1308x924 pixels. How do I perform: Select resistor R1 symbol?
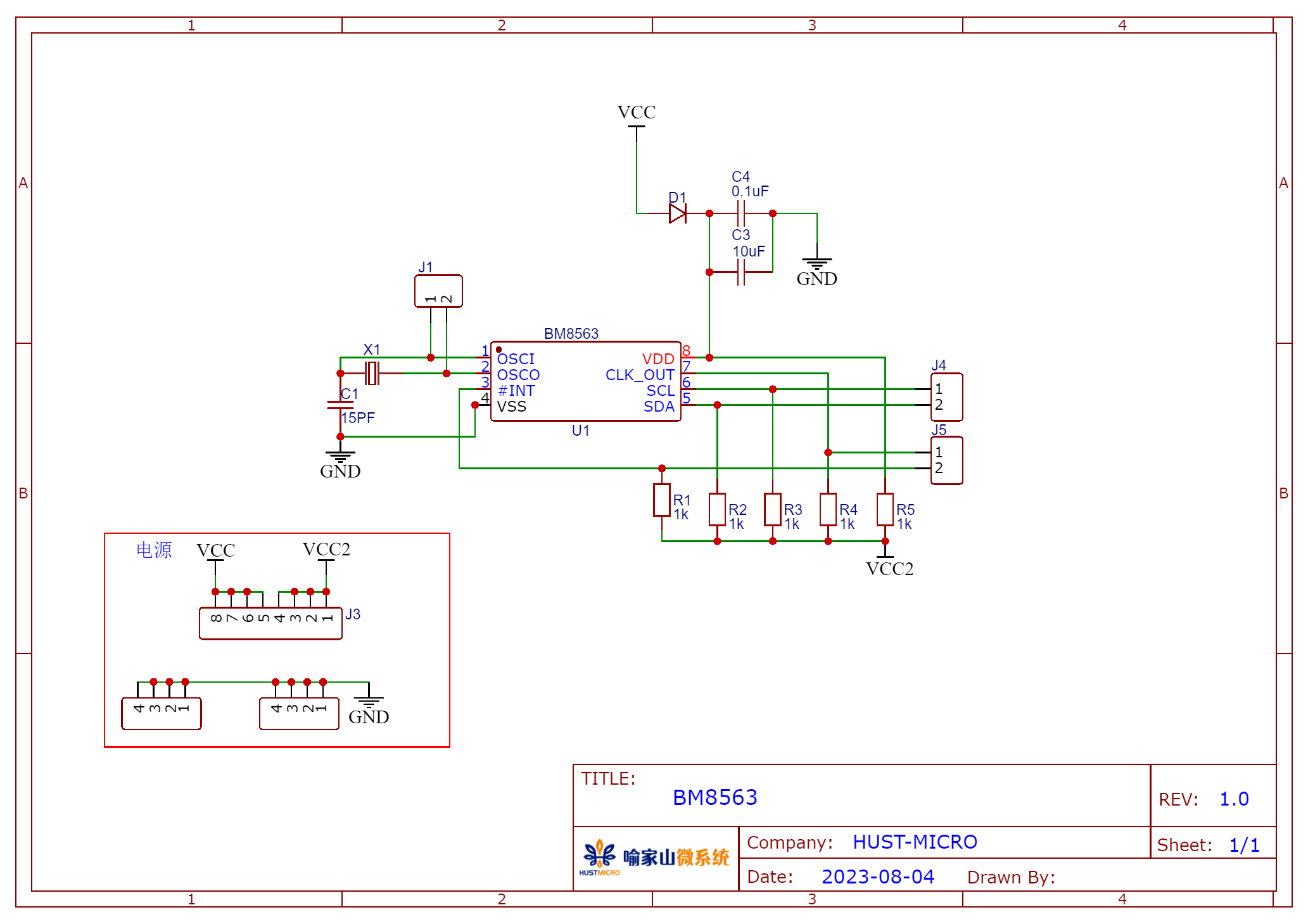point(662,500)
